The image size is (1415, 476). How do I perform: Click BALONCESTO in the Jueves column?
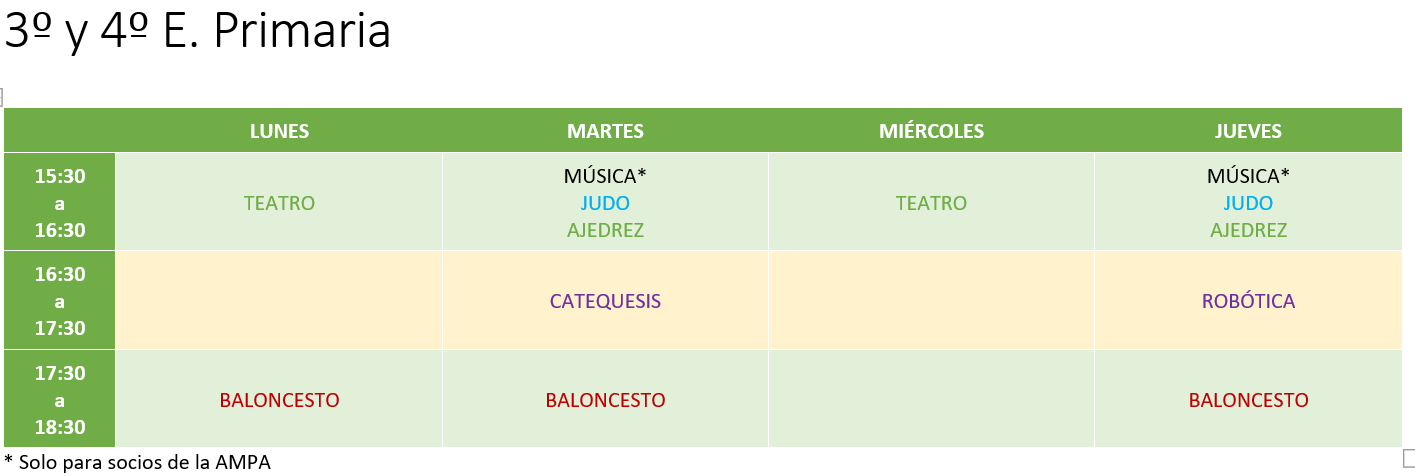tap(1248, 400)
